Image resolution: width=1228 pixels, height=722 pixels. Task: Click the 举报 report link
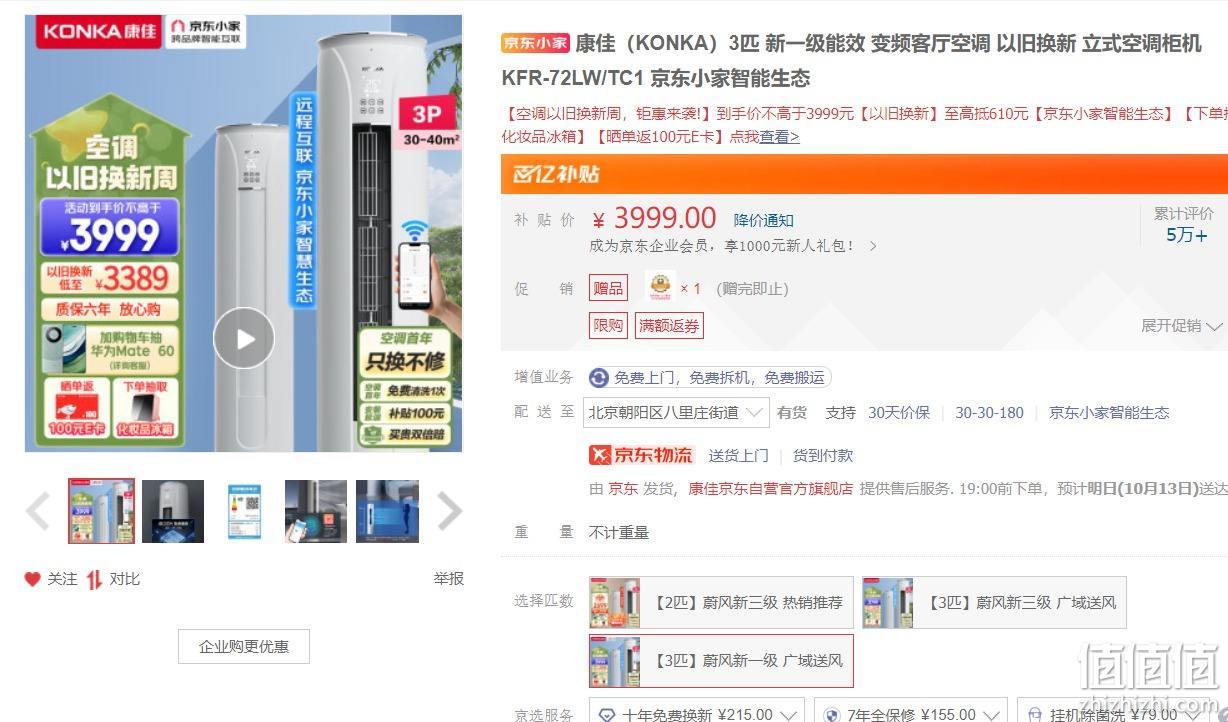(x=448, y=579)
